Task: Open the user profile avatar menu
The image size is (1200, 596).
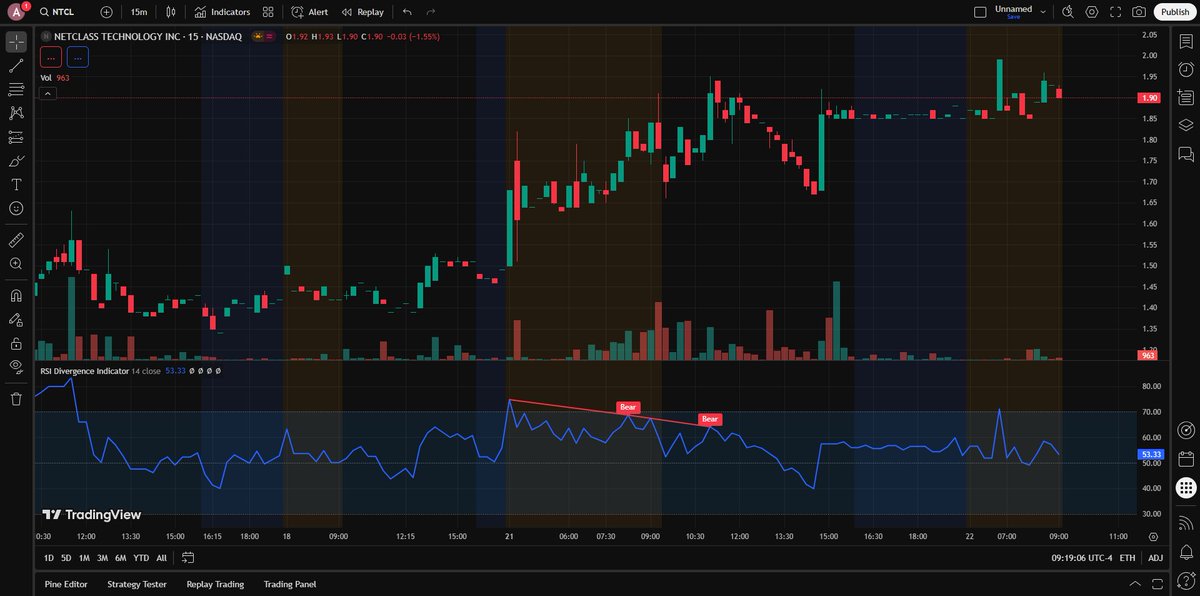Action: click(x=16, y=12)
